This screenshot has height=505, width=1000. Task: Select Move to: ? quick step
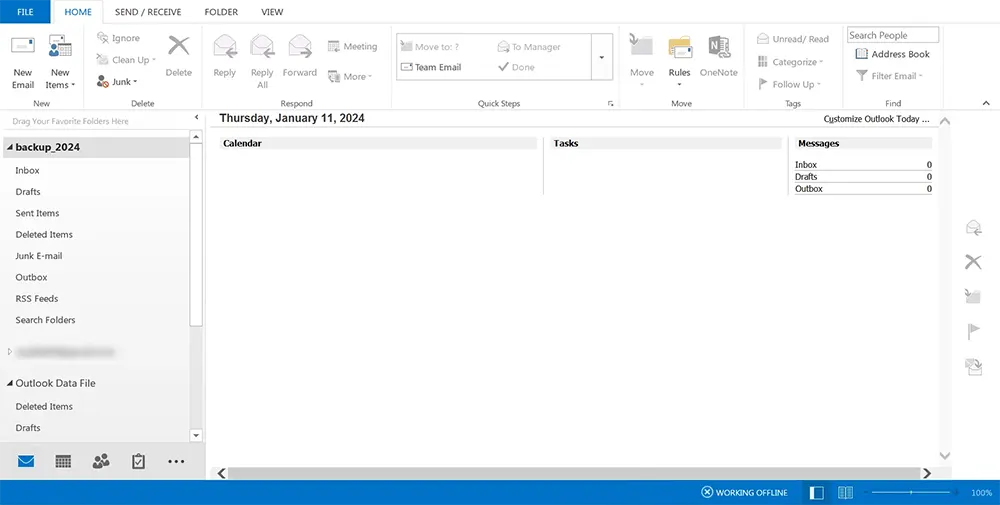pos(429,47)
